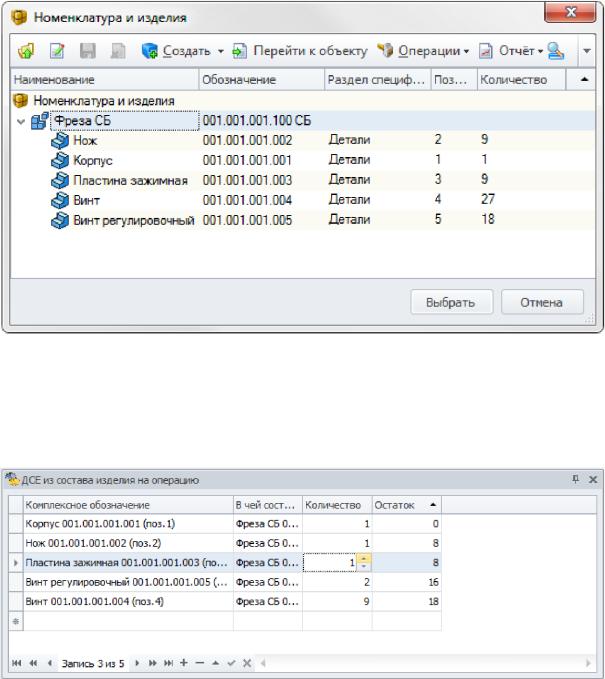This screenshot has height=679, width=605.
Task: Click the Фреза СБ assembly icon
Action: tap(40, 121)
